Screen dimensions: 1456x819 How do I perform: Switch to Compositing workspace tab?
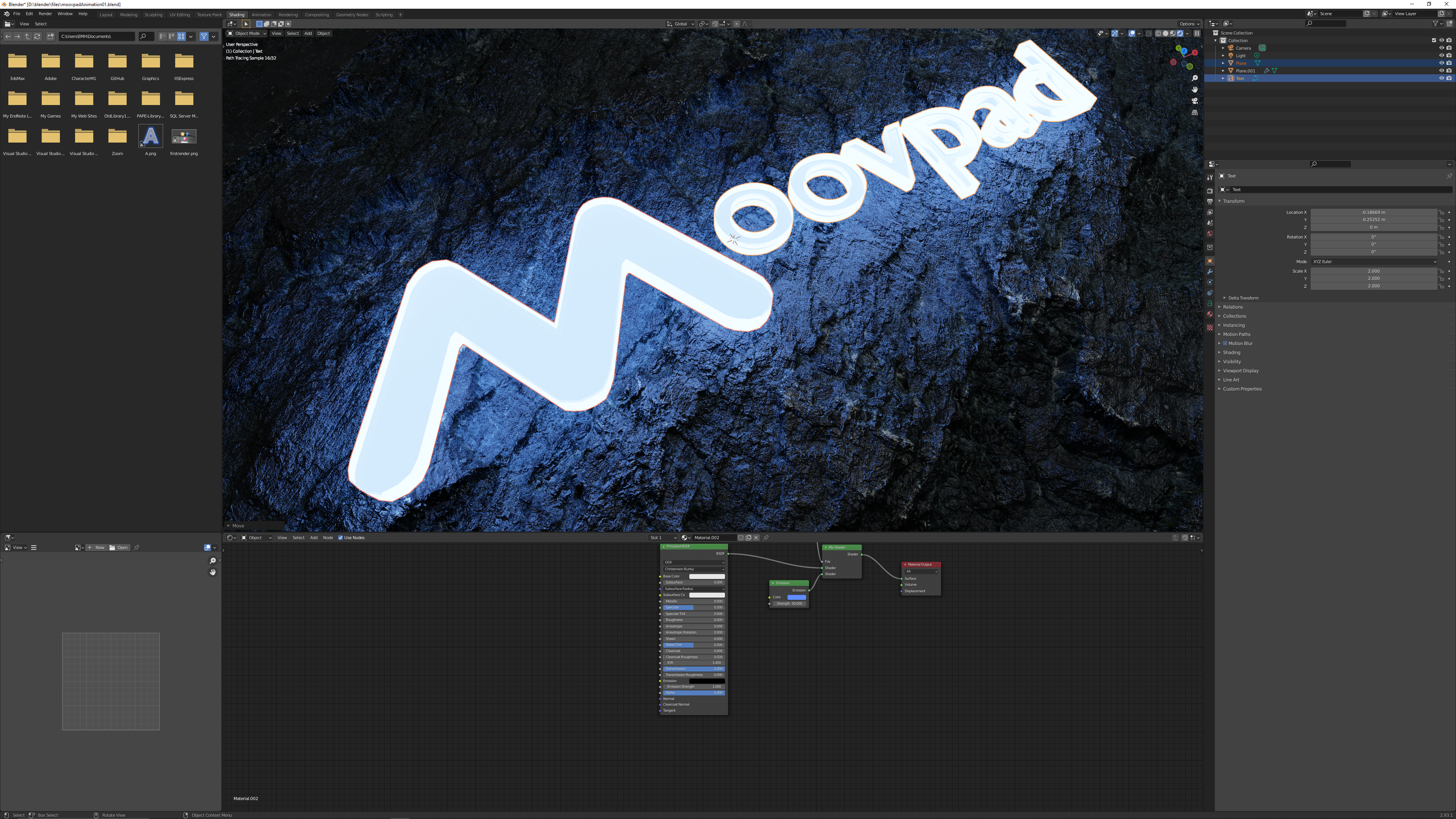[x=317, y=15]
